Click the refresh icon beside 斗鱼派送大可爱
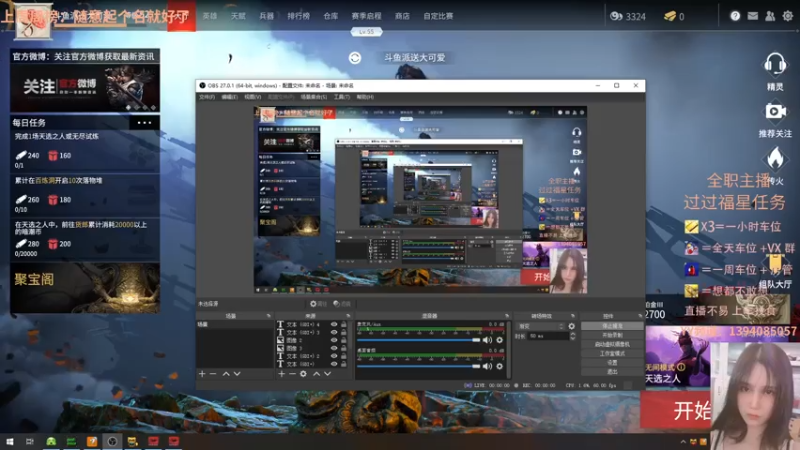This screenshot has width=800, height=450. pos(355,58)
